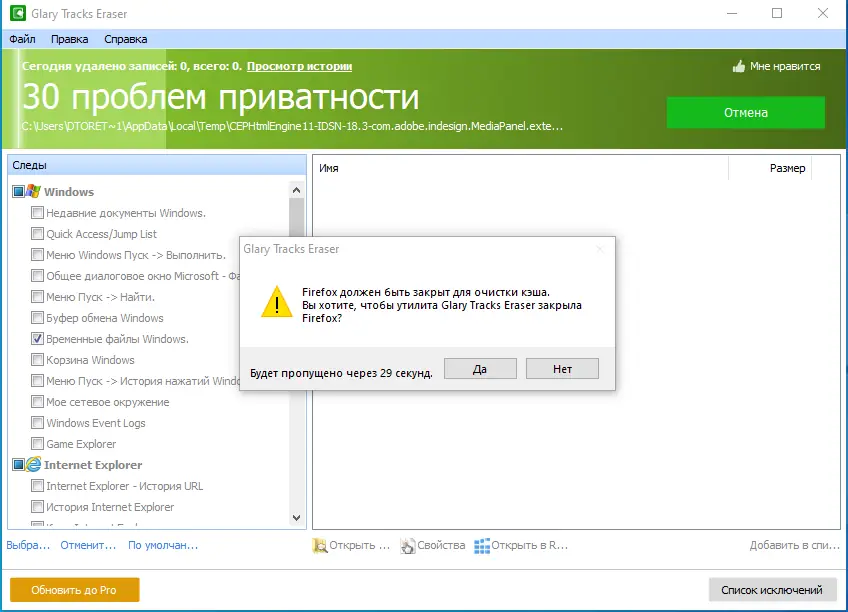Open the Правка menu

pos(69,39)
